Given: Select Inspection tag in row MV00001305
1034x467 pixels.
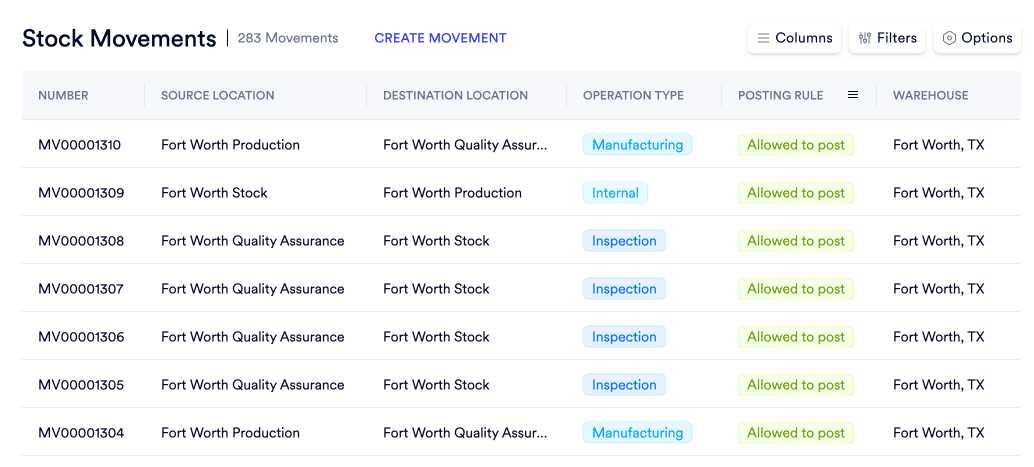Looking at the screenshot, I should tap(624, 385).
